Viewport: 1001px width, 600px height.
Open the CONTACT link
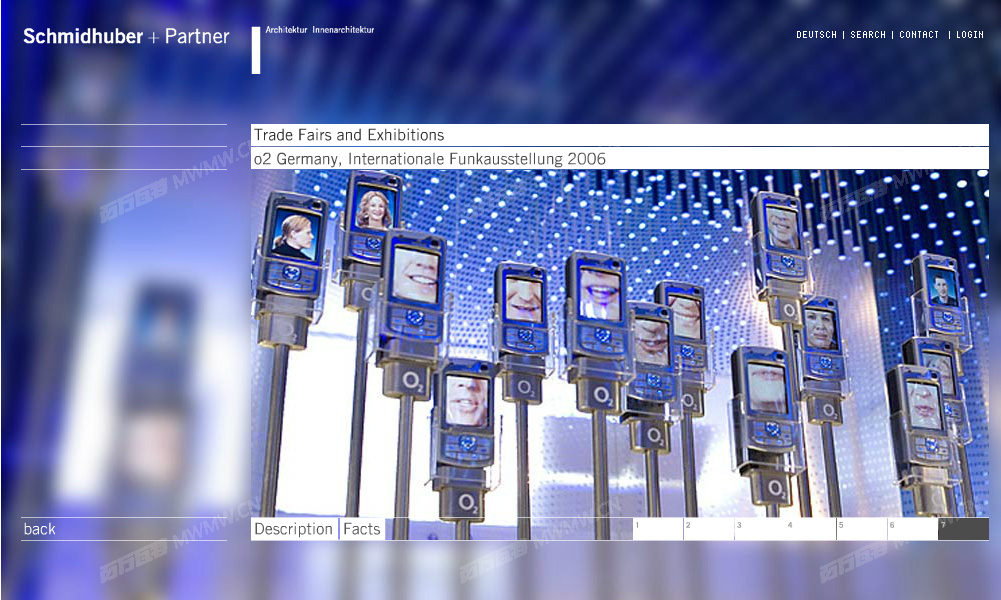tap(919, 34)
